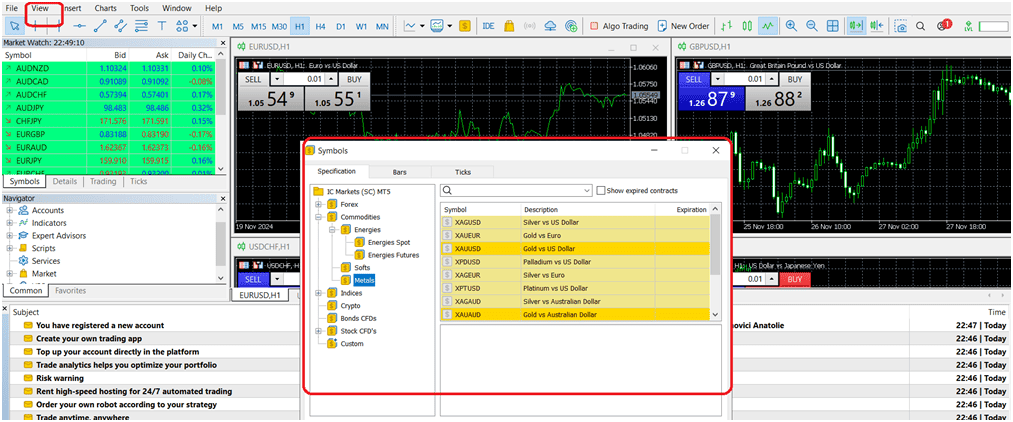
Task: Select Crypto in Symbols tree
Action: (350, 306)
